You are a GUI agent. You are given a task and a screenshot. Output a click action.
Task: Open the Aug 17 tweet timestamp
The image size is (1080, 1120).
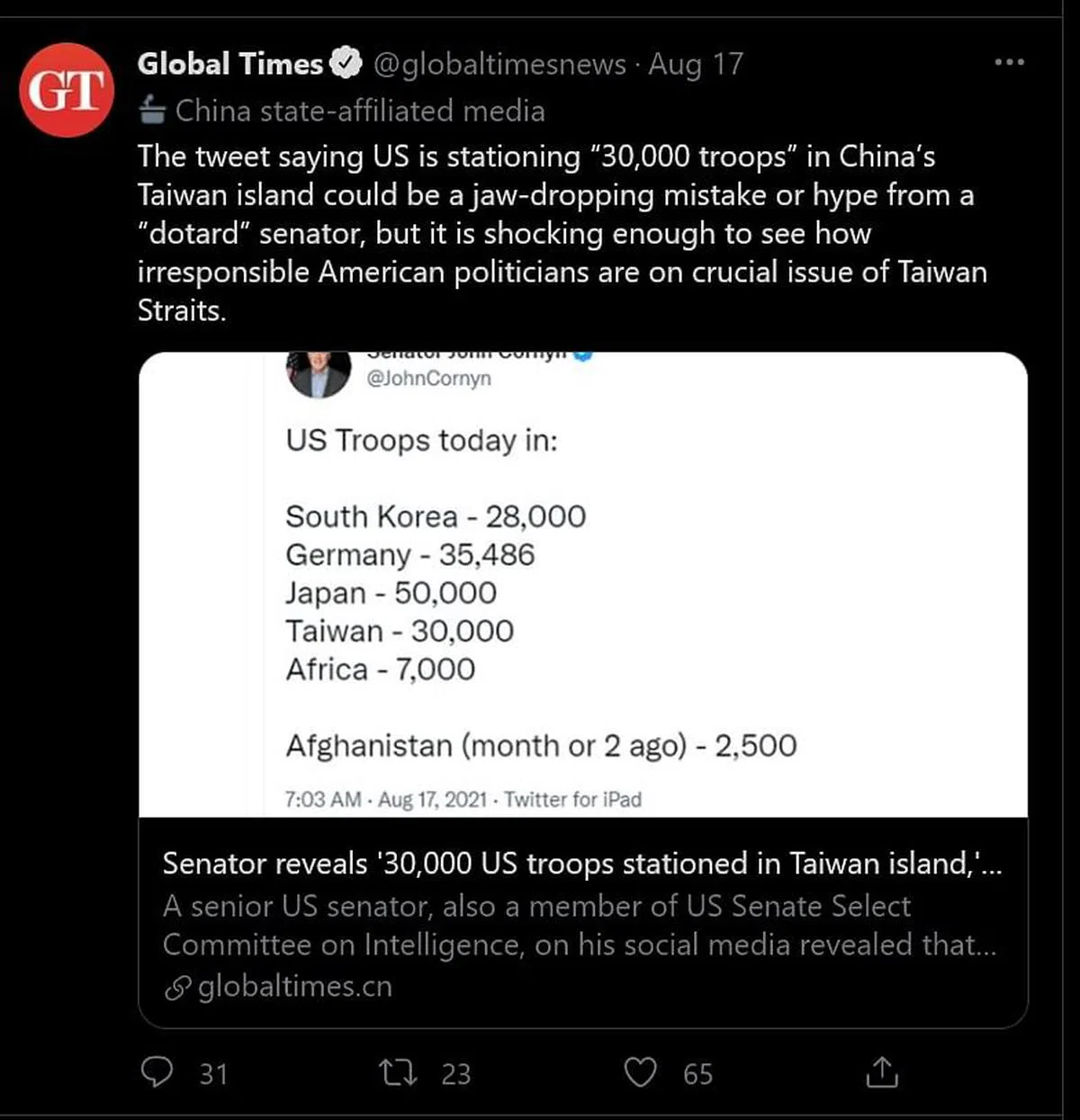(x=696, y=64)
